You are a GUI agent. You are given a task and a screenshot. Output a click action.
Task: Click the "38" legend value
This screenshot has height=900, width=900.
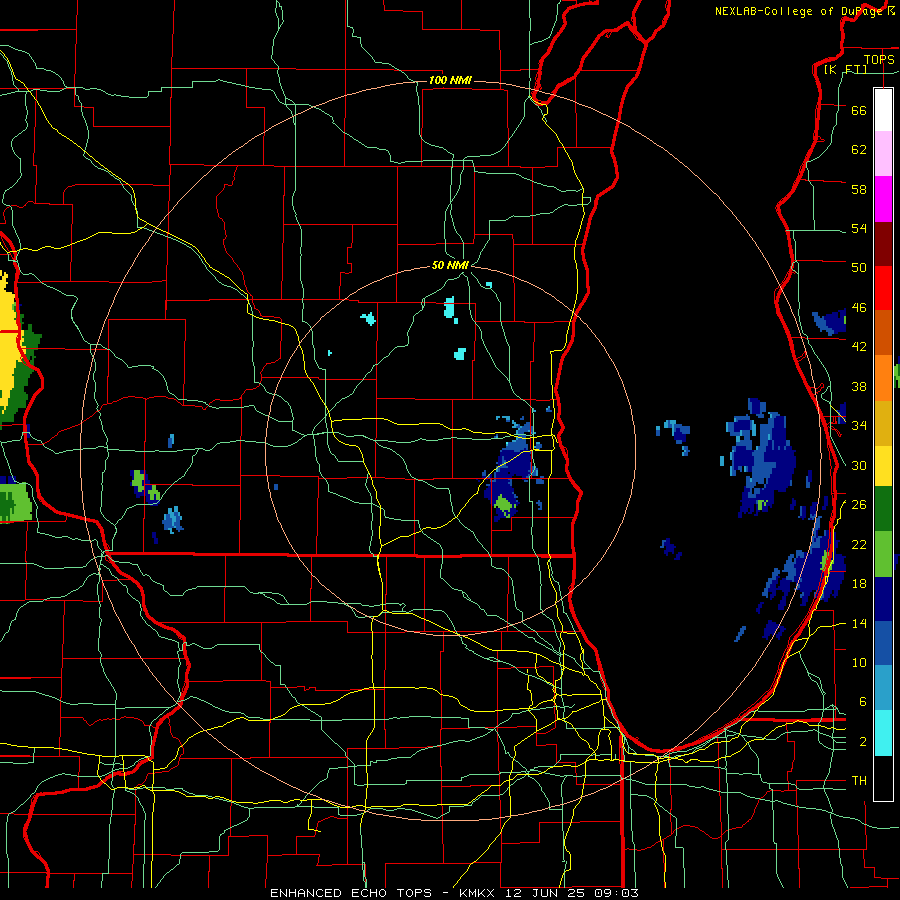click(x=859, y=386)
